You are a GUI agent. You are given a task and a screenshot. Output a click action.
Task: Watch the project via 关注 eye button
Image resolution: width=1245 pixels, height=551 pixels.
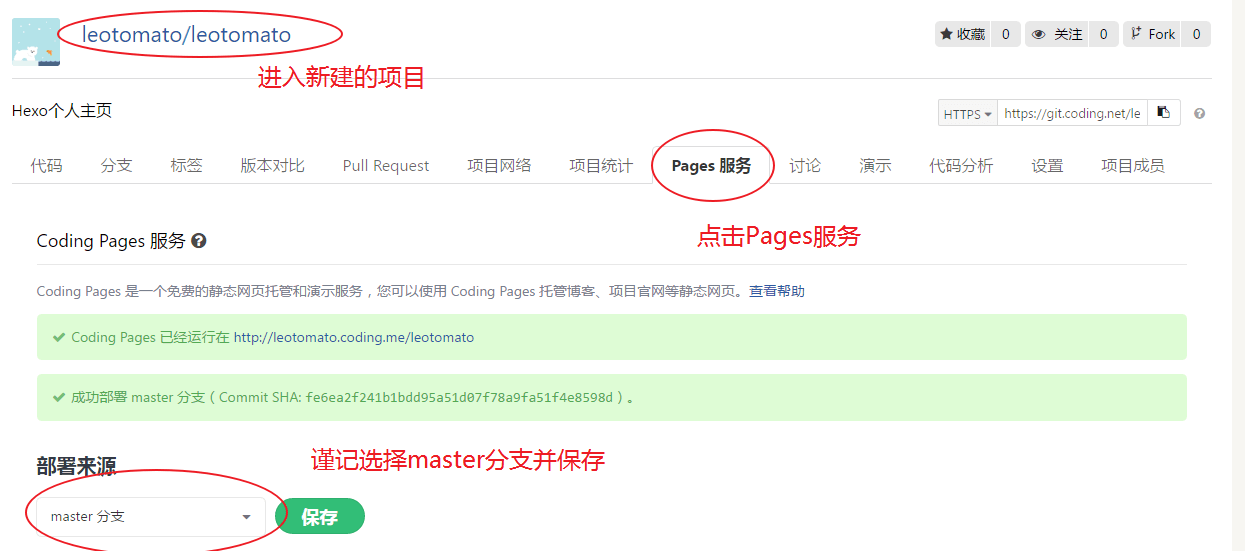tap(1057, 34)
